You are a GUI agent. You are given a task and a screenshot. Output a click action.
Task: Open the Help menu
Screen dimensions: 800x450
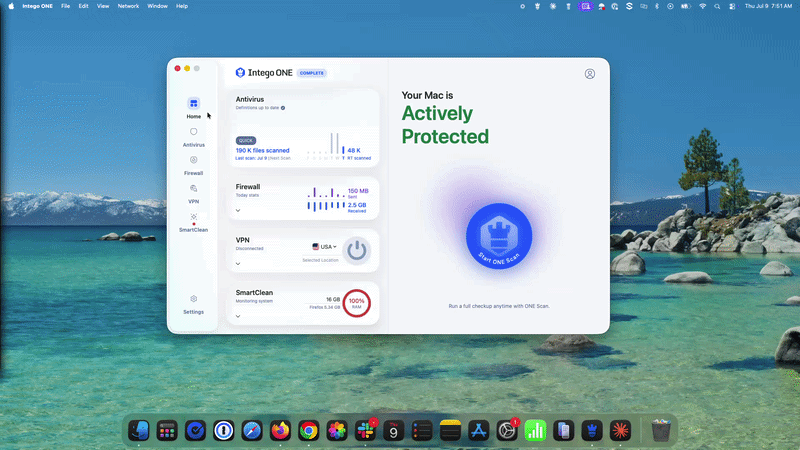[182, 6]
